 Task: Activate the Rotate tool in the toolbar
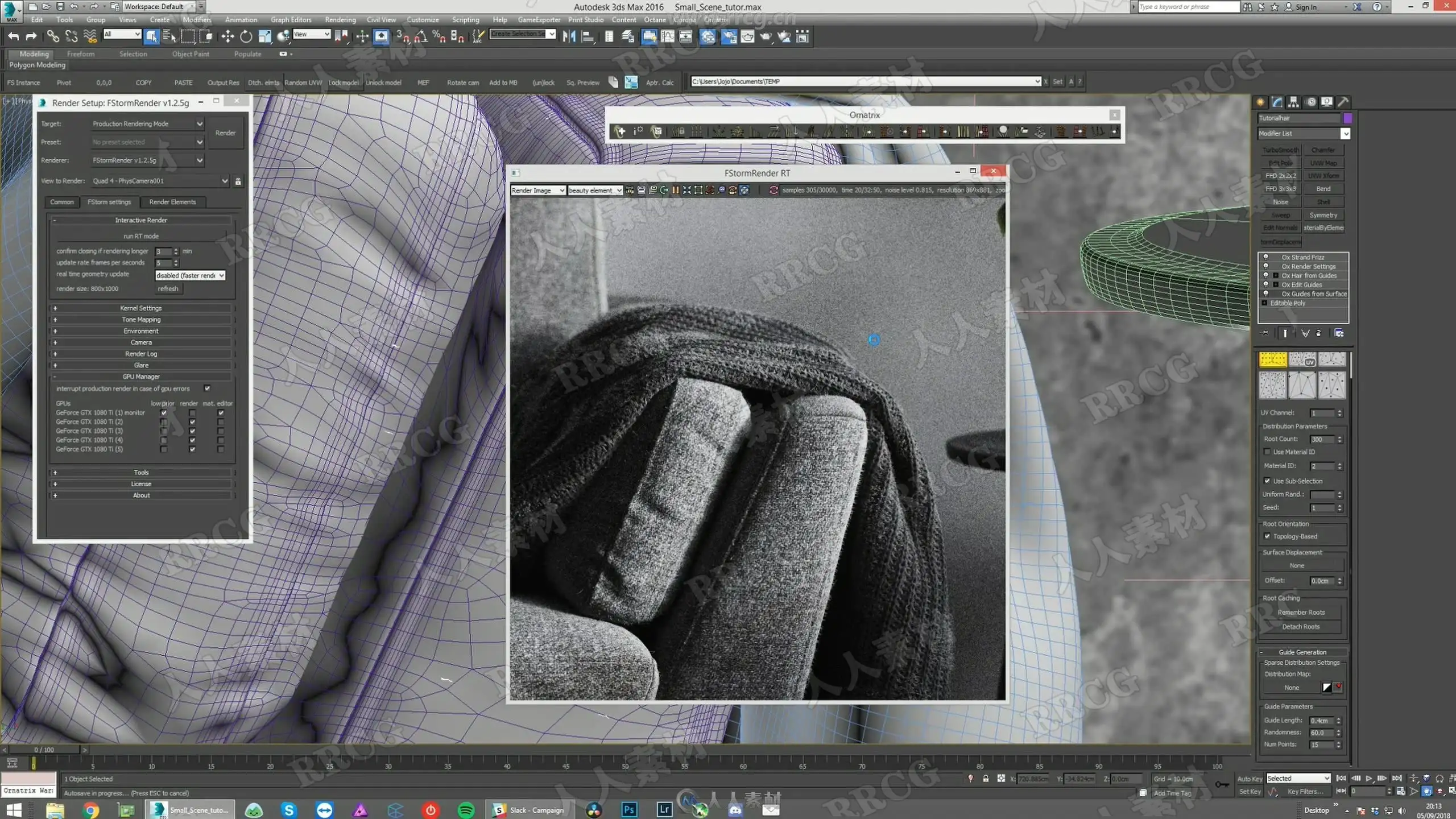pos(246,37)
